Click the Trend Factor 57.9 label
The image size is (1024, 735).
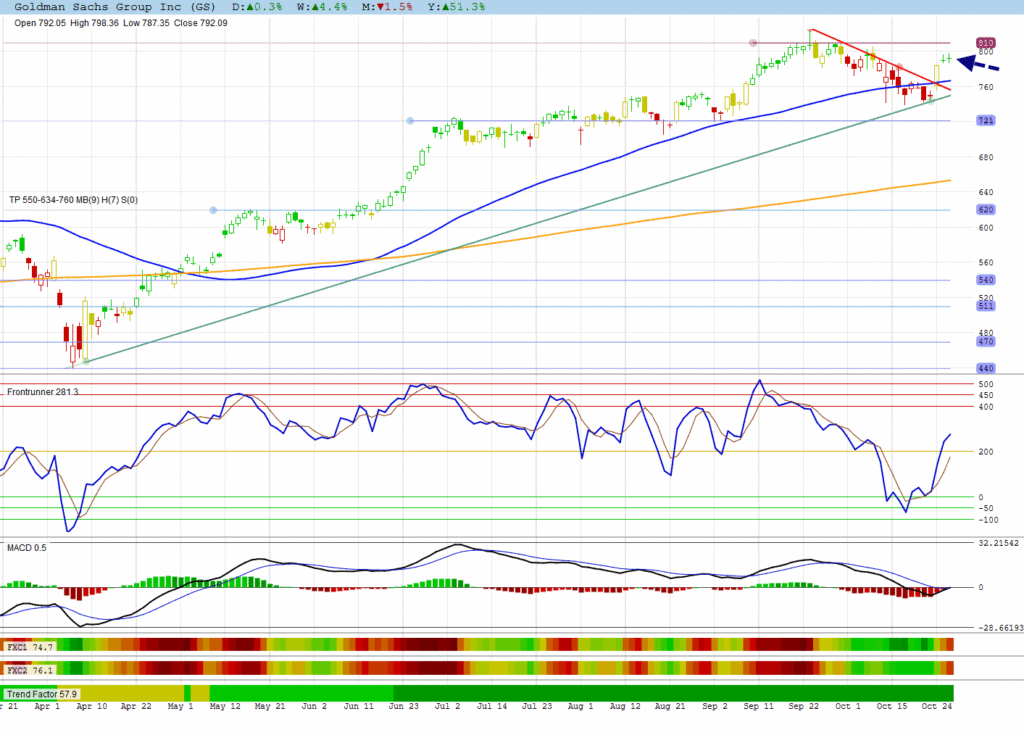[42, 693]
